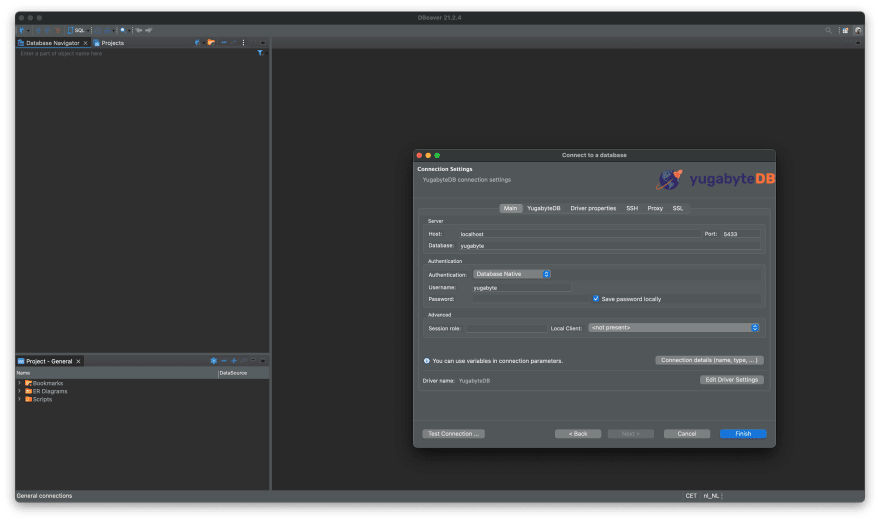Click the blue Search magnifier icon in toolbar
Screen dimensions: 880x521
click(x=123, y=30)
